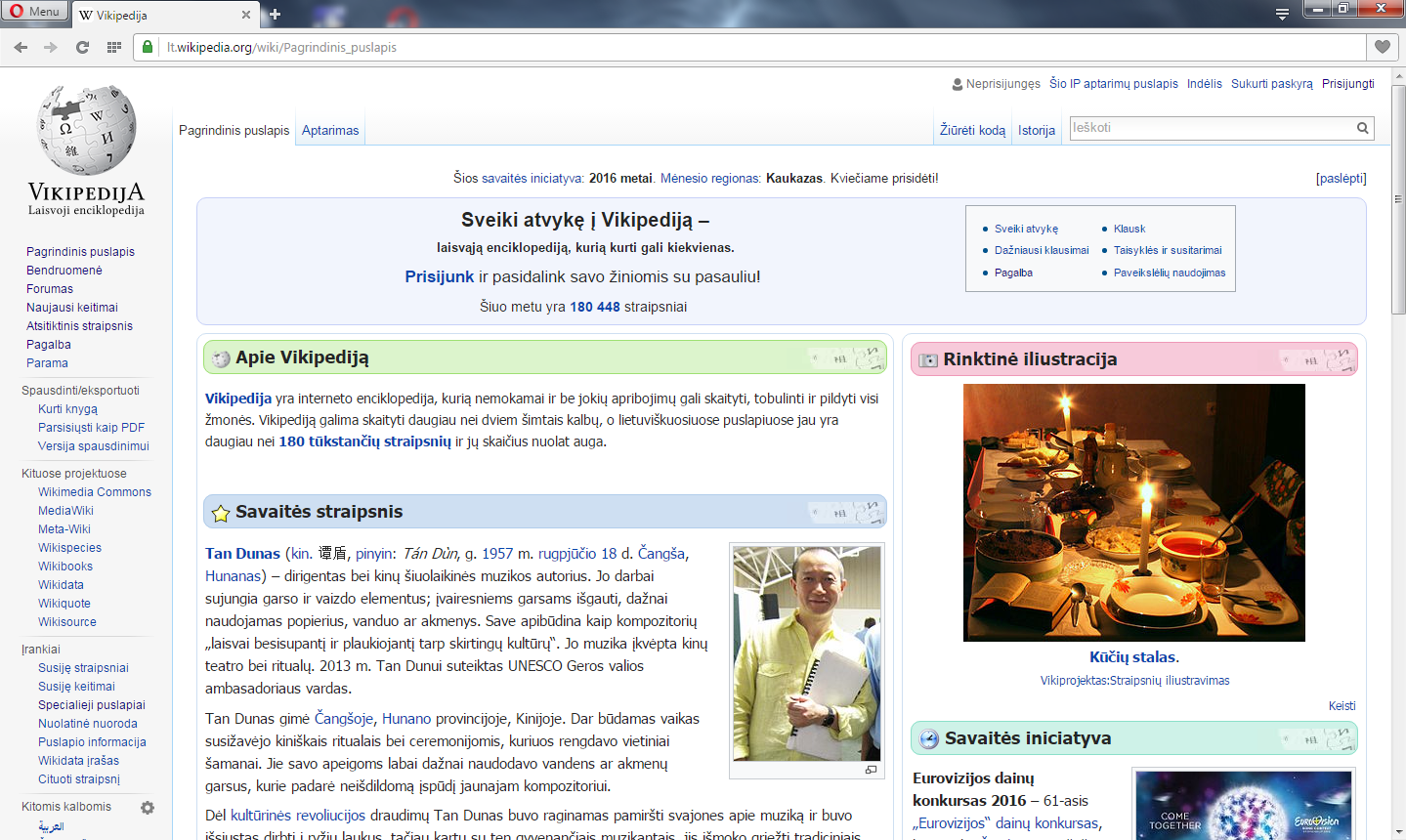Screen dimensions: 1406x840
Task: Open a new tab with plus button
Action: (x=275, y=14)
